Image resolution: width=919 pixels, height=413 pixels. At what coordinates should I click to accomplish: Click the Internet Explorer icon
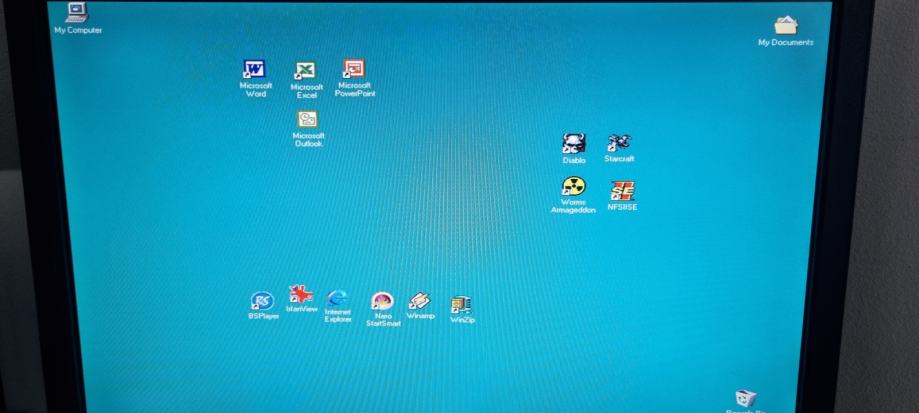click(337, 298)
